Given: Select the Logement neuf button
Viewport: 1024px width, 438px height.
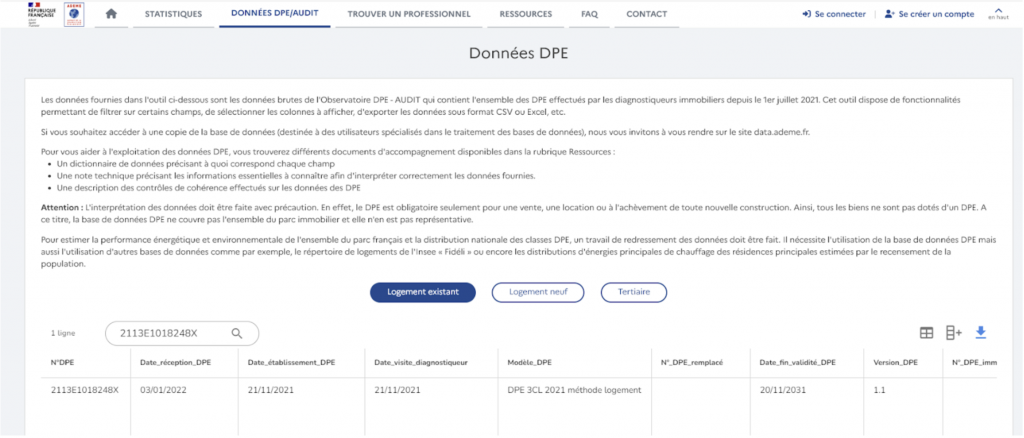Looking at the screenshot, I should 537,292.
